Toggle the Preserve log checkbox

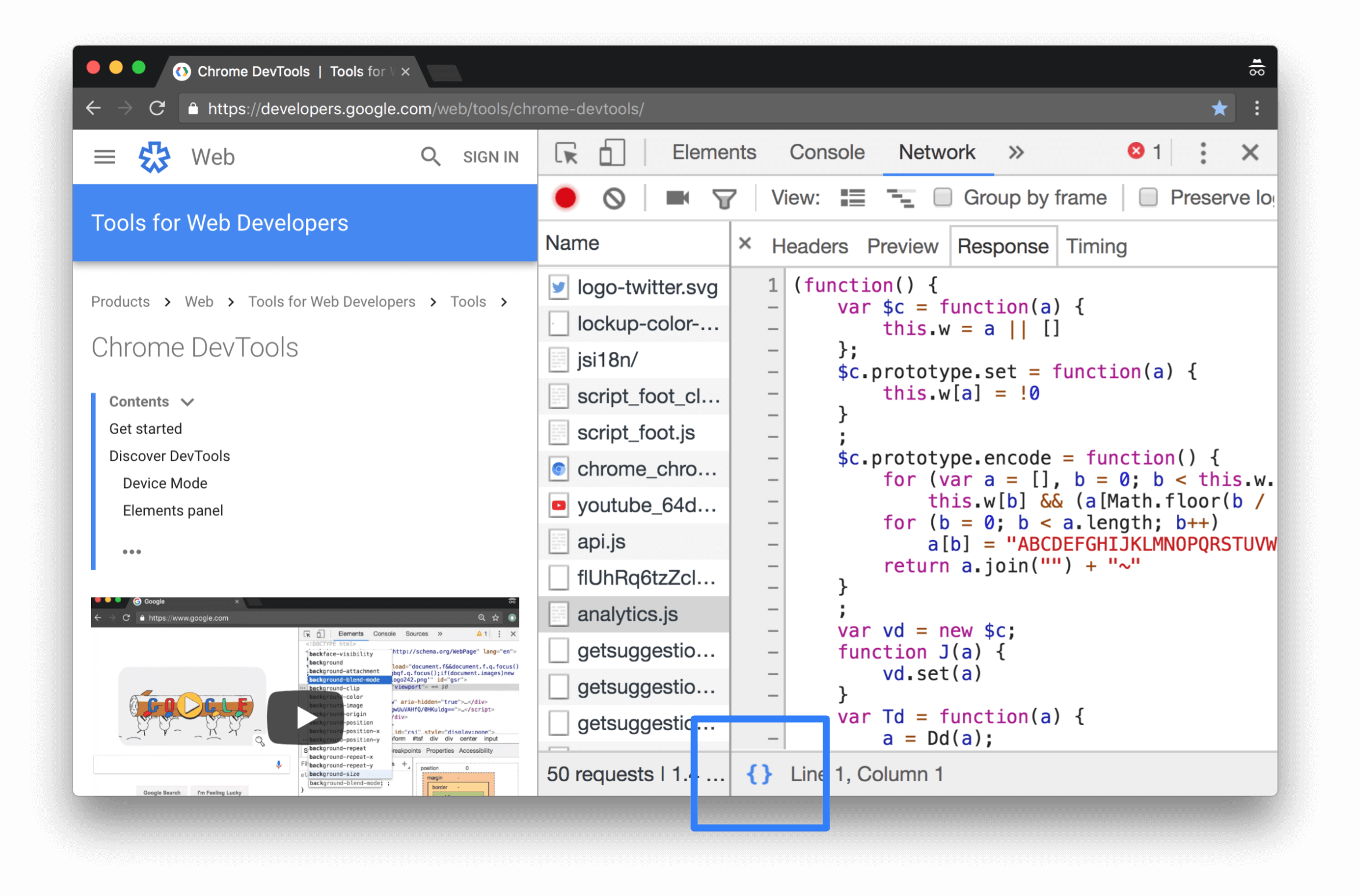click(1148, 197)
